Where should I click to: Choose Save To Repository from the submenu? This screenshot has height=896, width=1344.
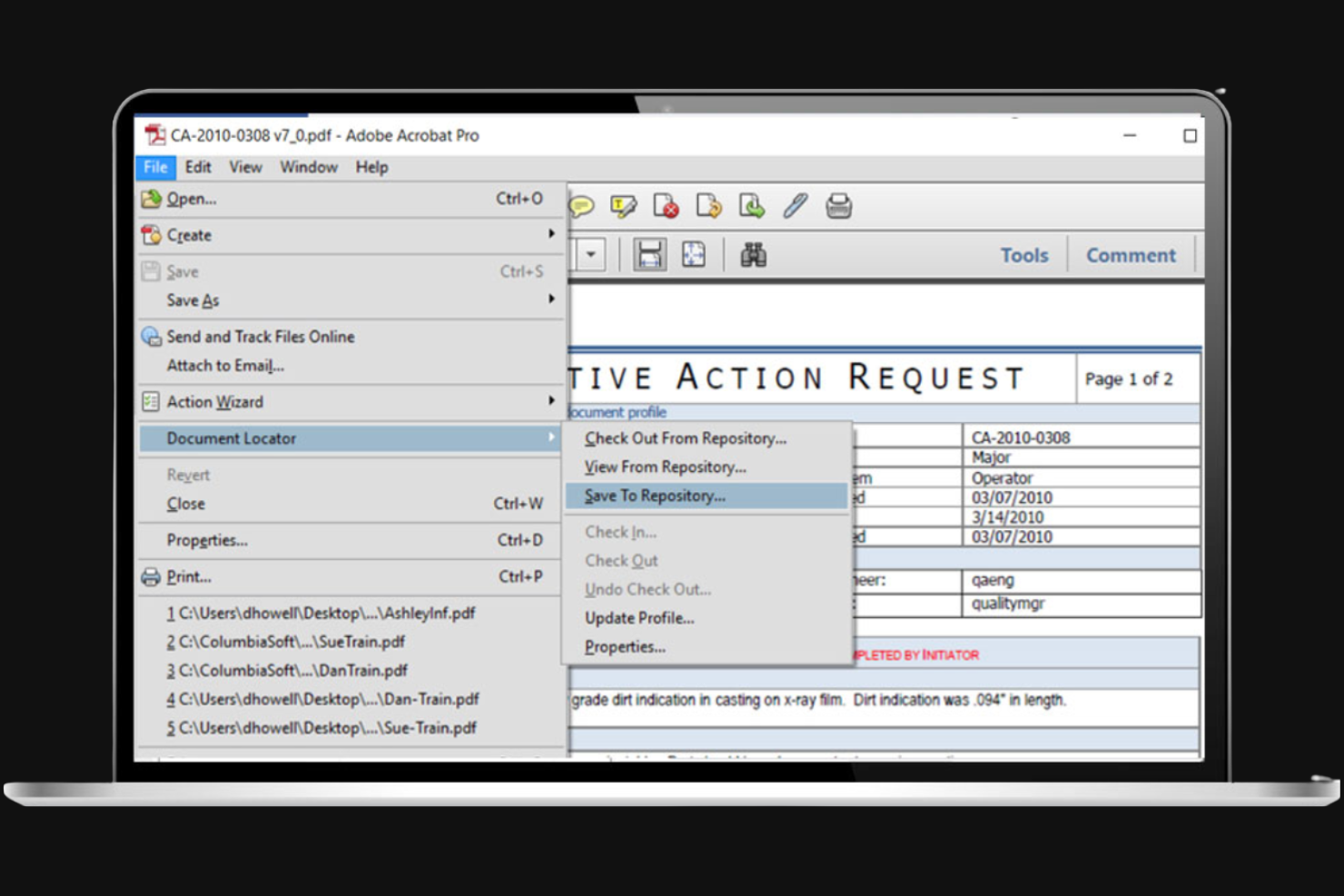point(654,496)
